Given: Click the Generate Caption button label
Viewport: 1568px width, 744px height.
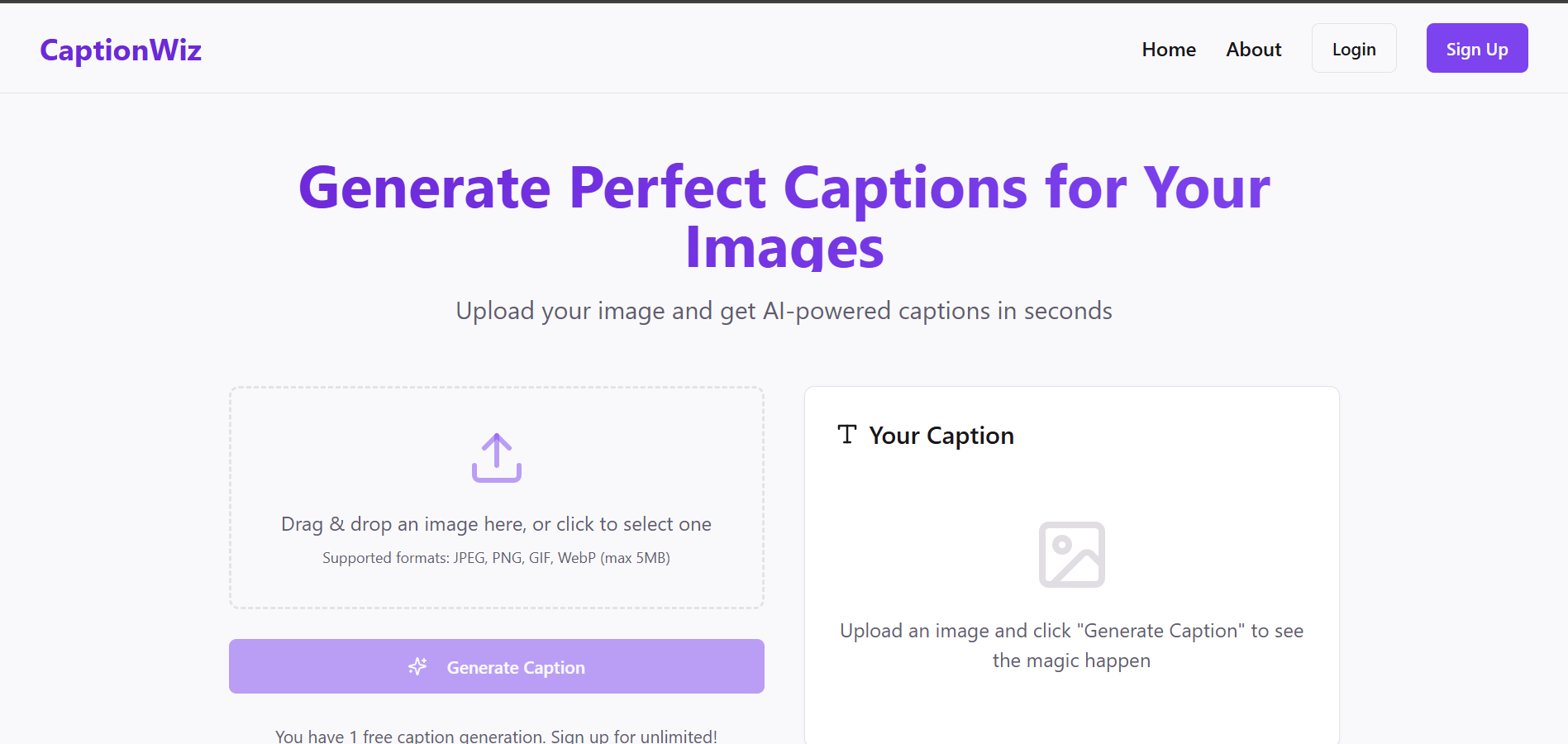Looking at the screenshot, I should [x=516, y=667].
